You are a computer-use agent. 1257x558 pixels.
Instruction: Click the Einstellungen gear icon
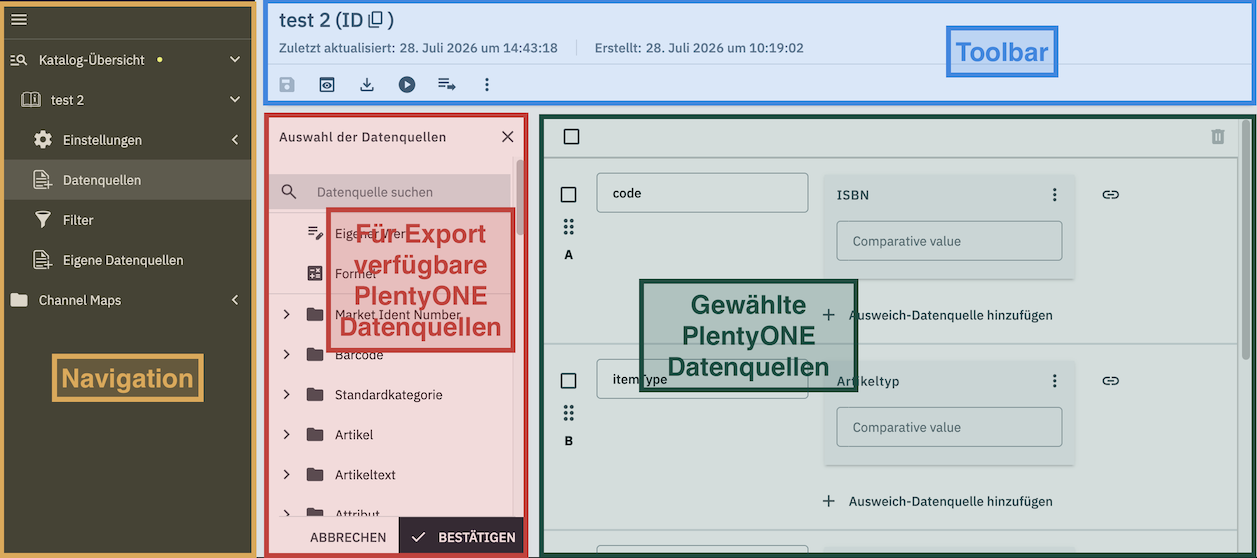click(43, 140)
